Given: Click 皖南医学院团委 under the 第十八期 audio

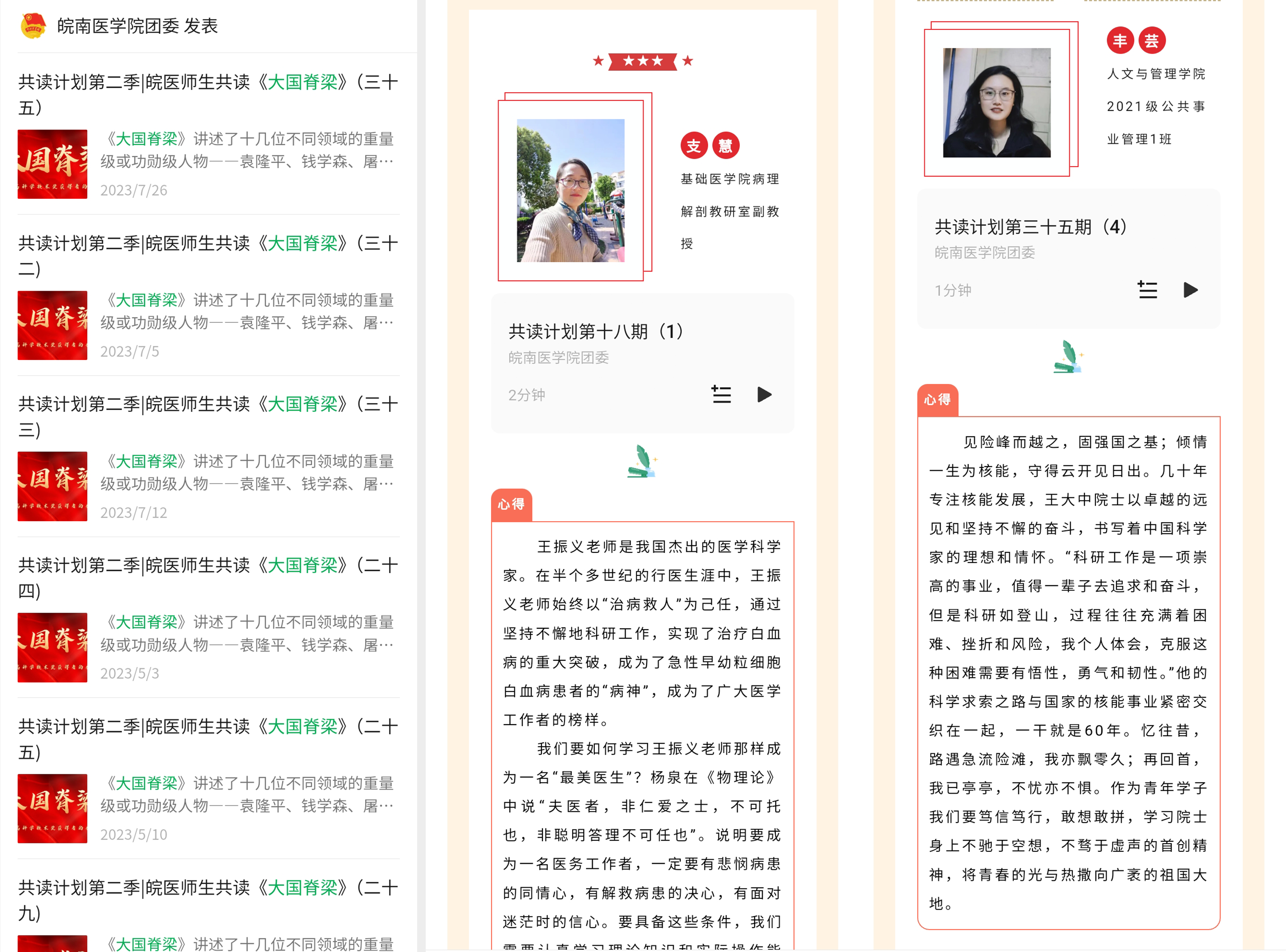Looking at the screenshot, I should (558, 358).
